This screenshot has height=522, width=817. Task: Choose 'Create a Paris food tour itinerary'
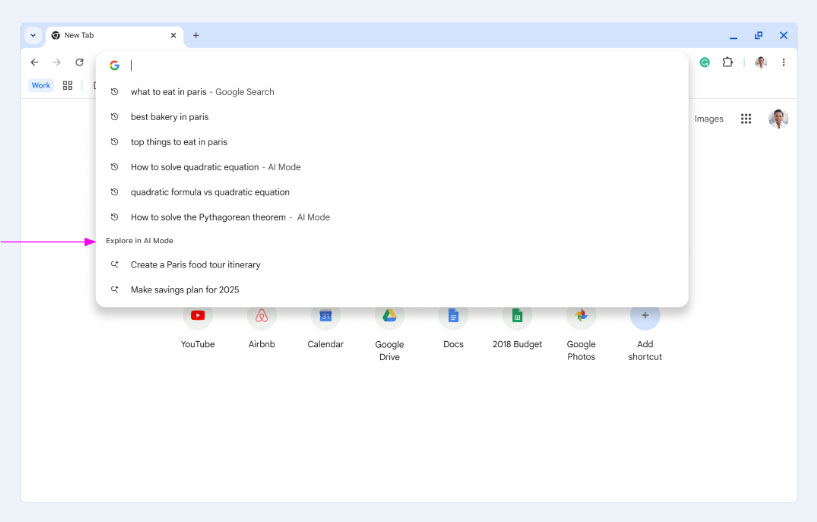point(392,265)
